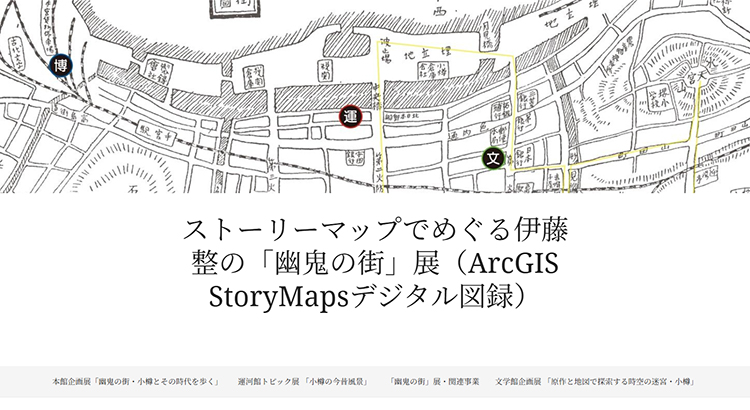Image resolution: width=750 pixels, height=410 pixels.
Task: Click the story title ストーリーマップでめぐる伊藤整の「幽鬼の街」展
Action: pyautogui.click(x=375, y=263)
